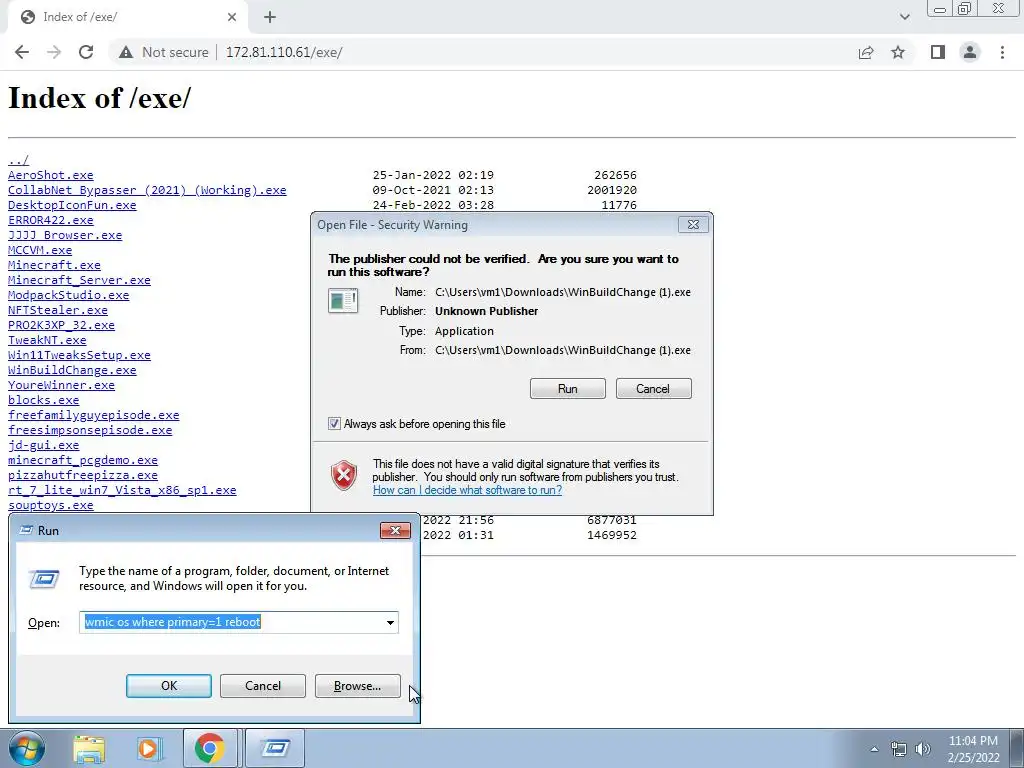The width and height of the screenshot is (1024, 768).
Task: Share this page via share icon
Action: coord(866,52)
